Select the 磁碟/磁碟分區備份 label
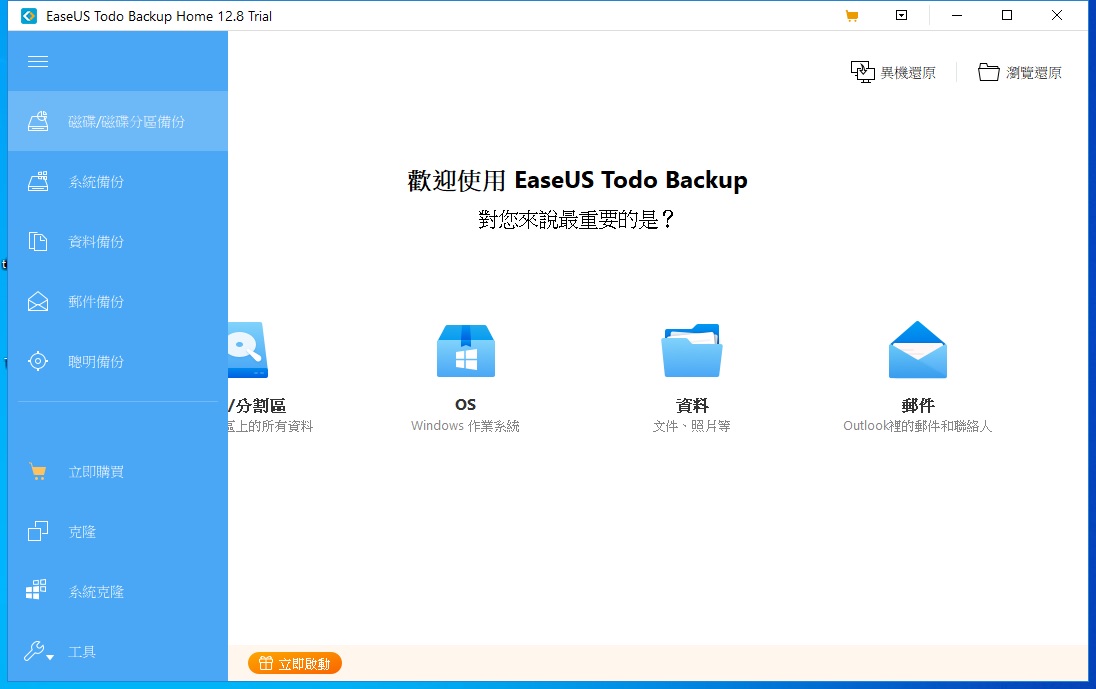Viewport: 1096px width, 689px height. point(127,122)
